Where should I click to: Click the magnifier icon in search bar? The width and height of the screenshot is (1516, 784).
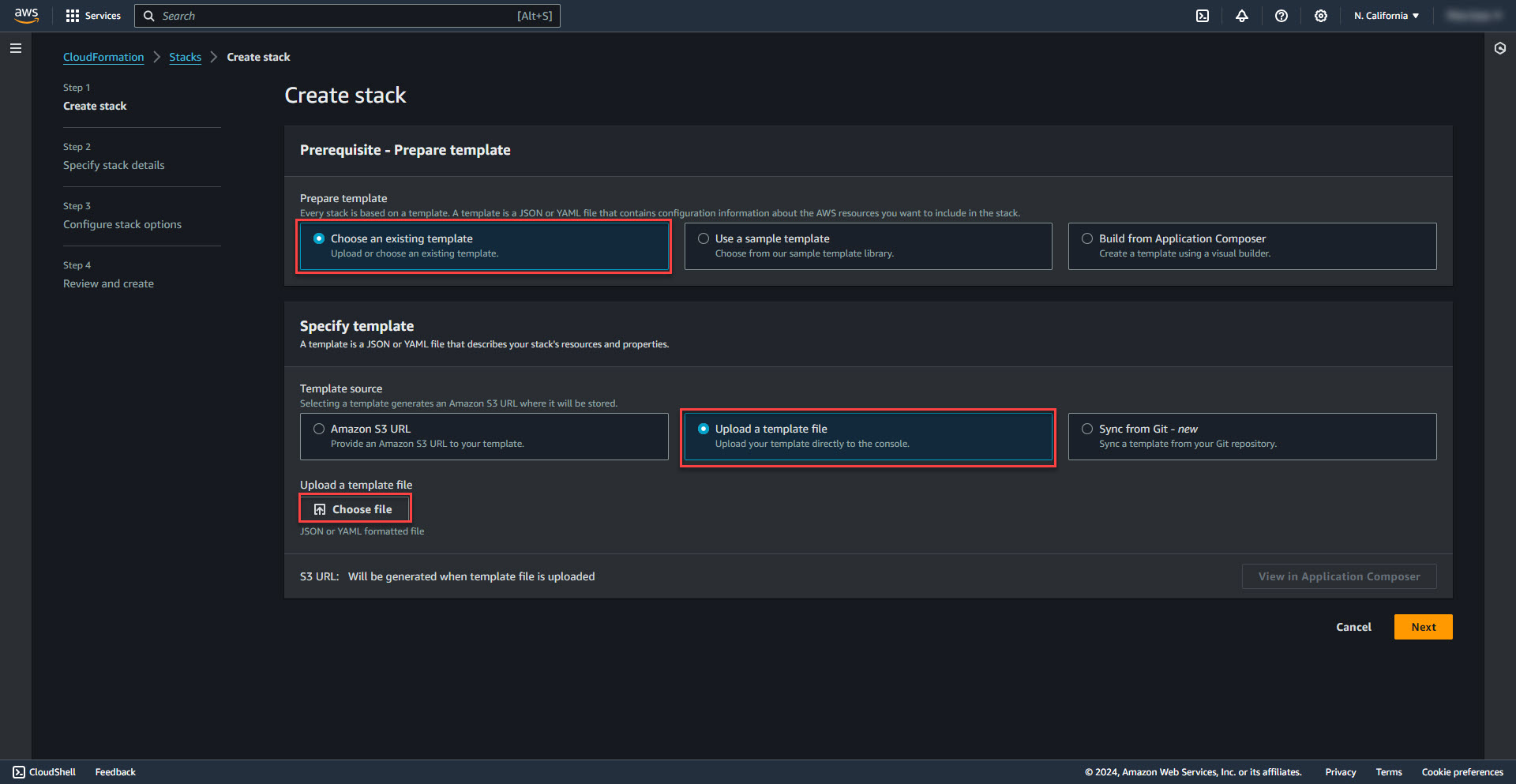[x=148, y=16]
